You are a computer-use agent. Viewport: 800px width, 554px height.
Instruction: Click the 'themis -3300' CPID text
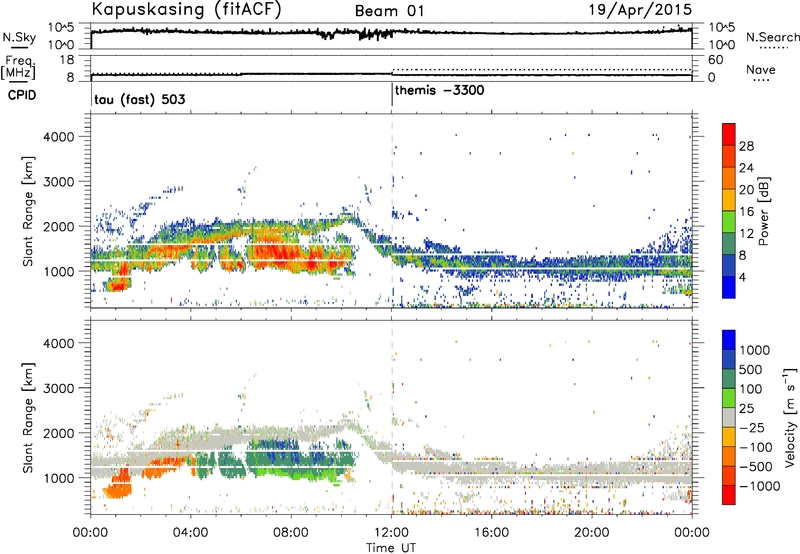pos(439,91)
